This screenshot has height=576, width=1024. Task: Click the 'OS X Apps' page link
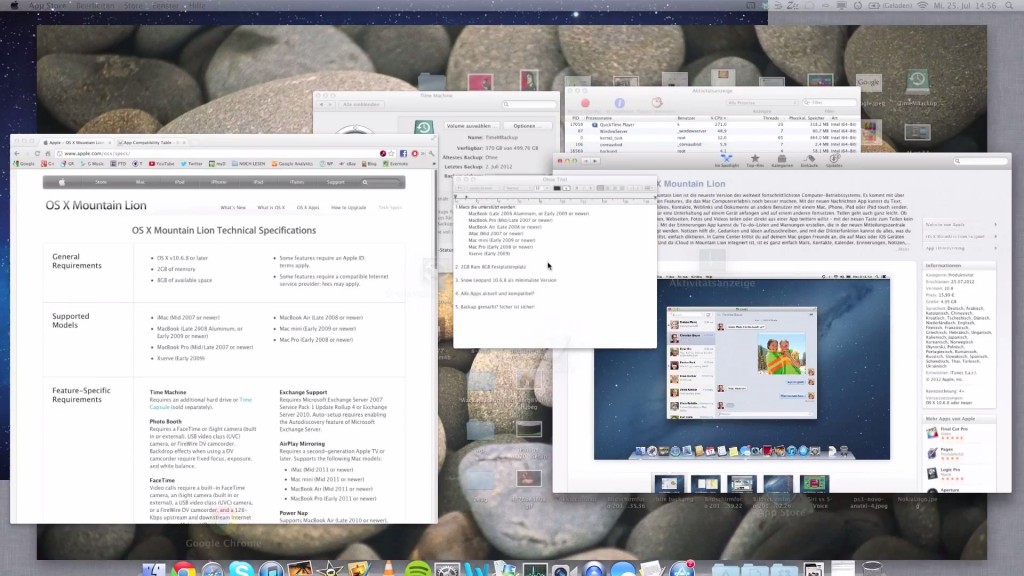pos(308,208)
